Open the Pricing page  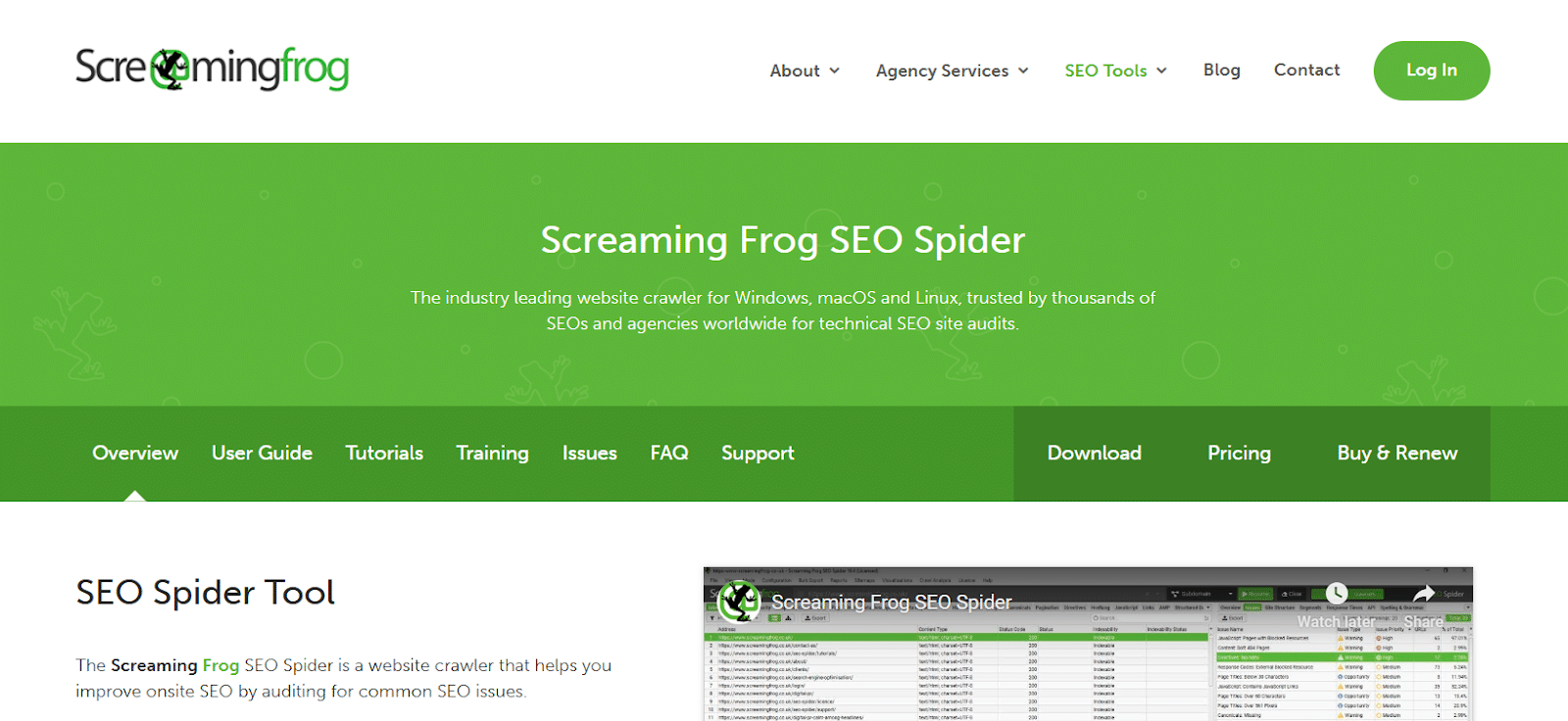[x=1239, y=453]
